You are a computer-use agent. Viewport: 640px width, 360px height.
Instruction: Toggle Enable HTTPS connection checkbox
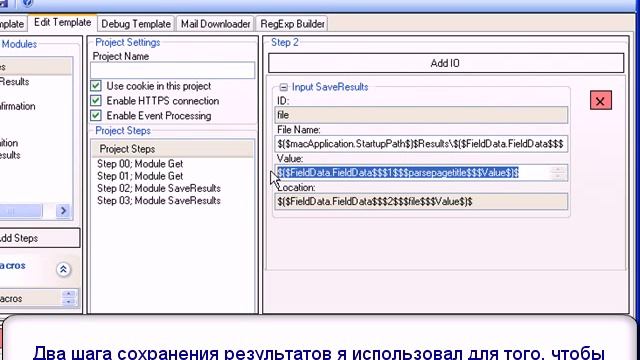pos(96,101)
